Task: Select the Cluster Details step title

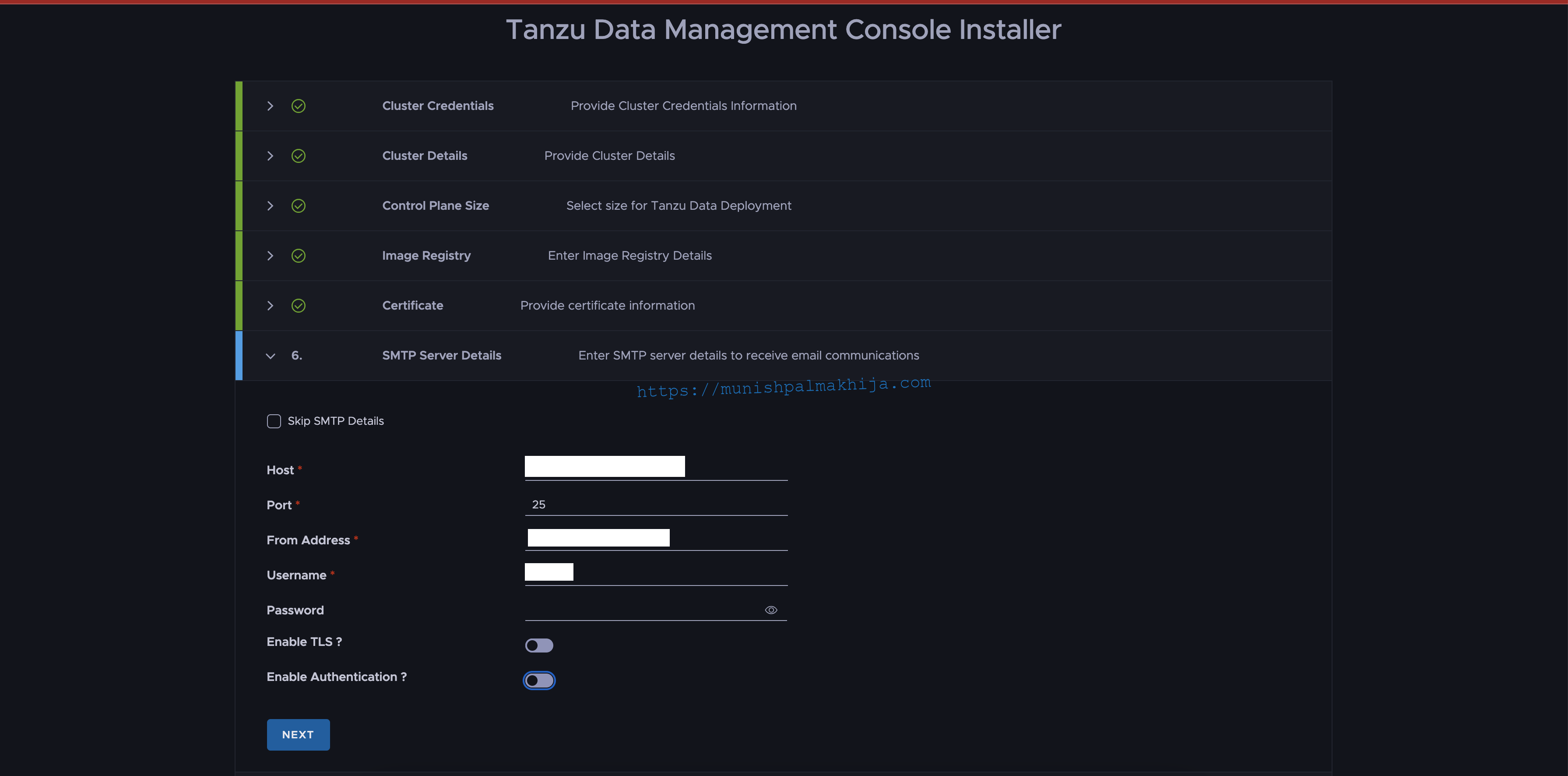Action: tap(425, 156)
